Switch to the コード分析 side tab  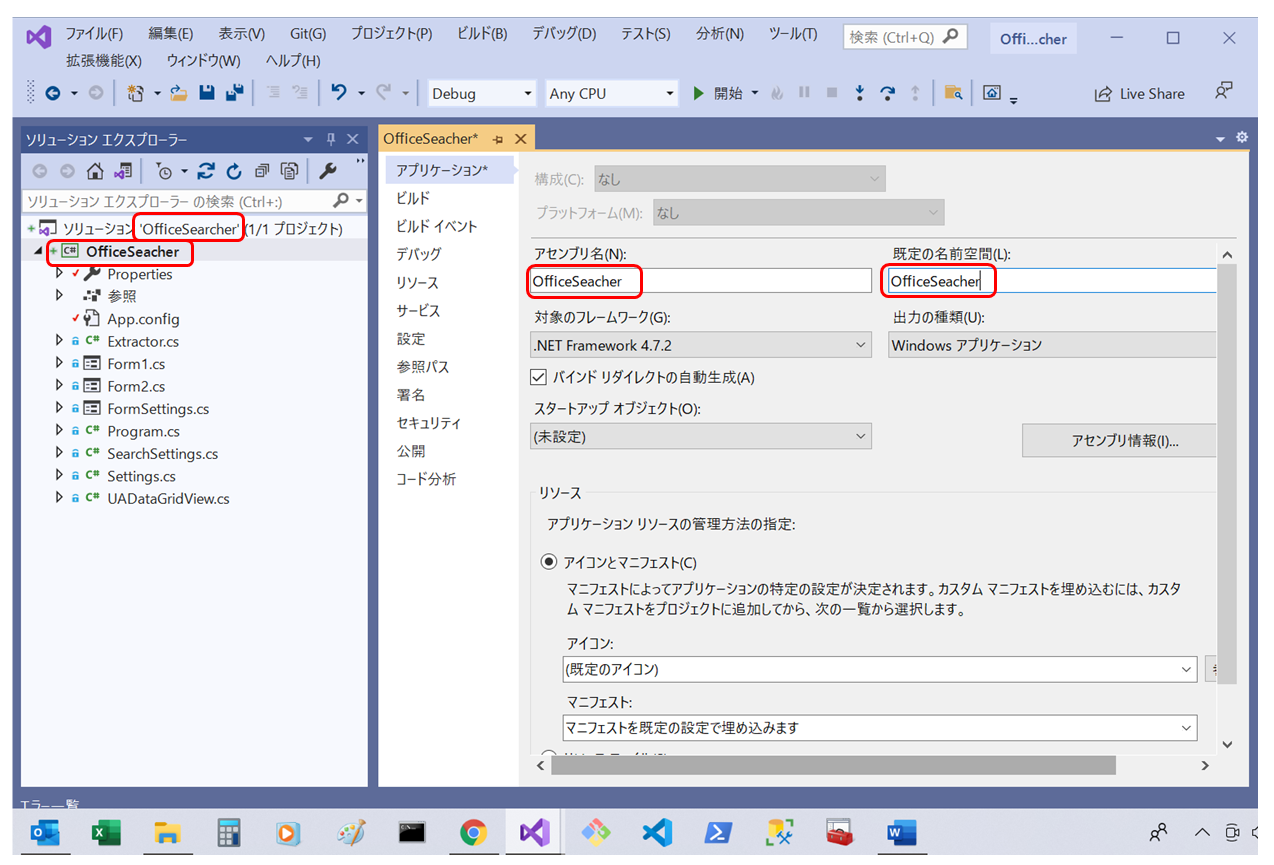[426, 479]
